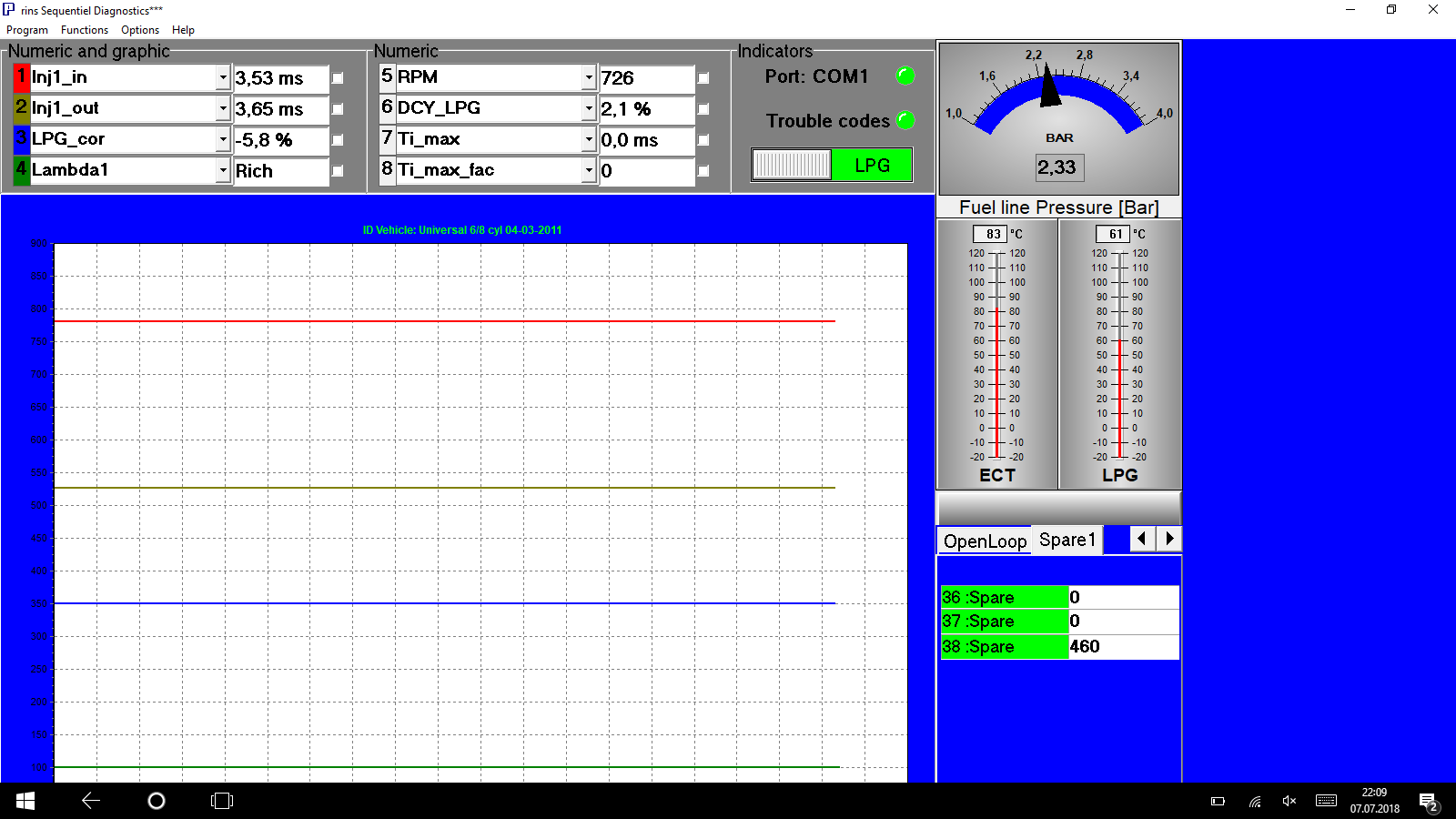Open the RPM dropdown arrow
The height and width of the screenshot is (819, 1456).
(589, 77)
